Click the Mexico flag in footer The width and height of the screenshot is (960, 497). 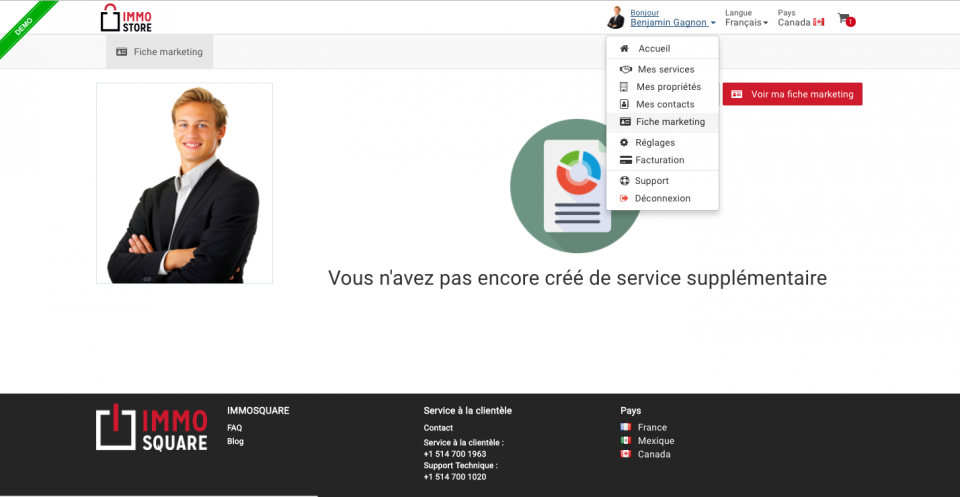(x=626, y=441)
